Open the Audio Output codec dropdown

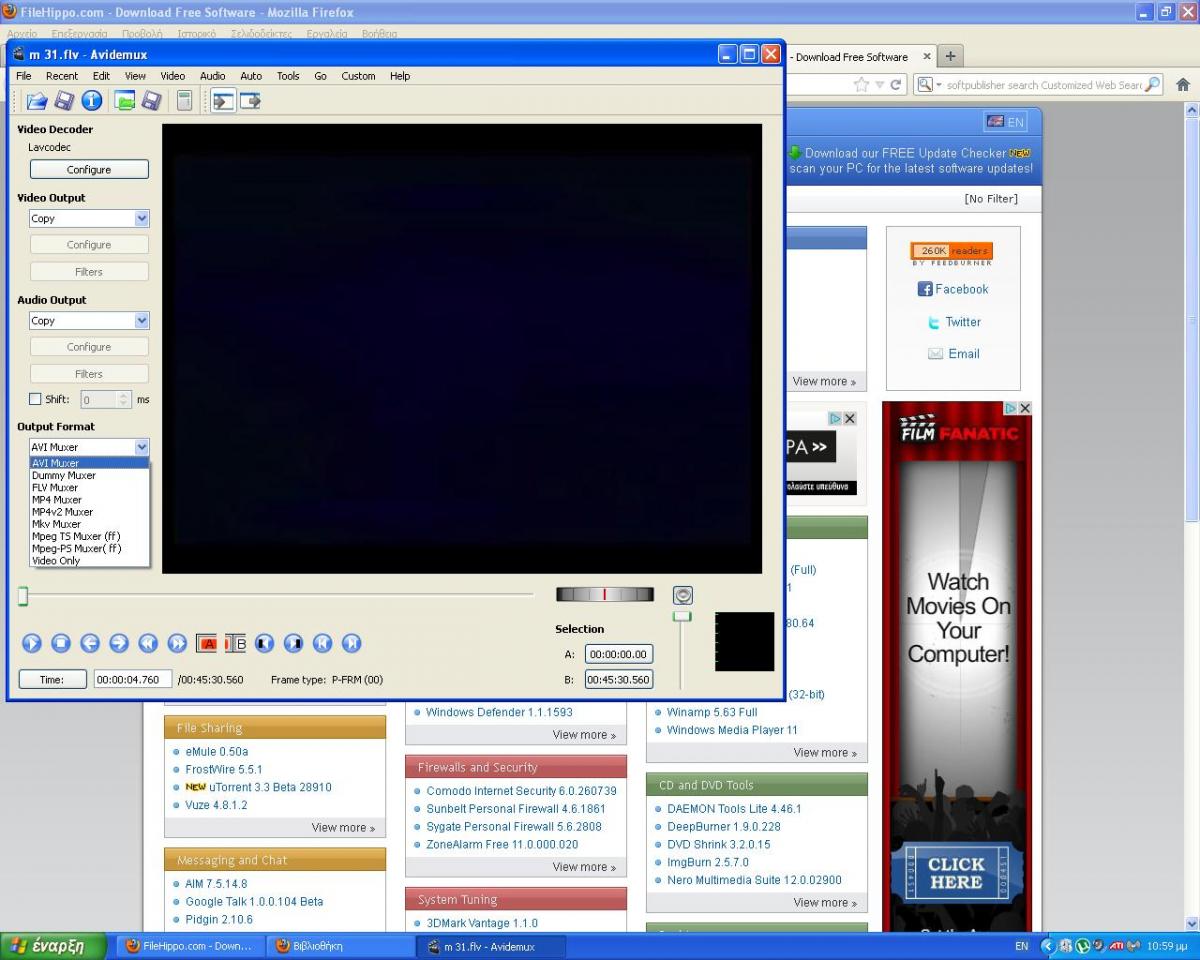point(141,320)
